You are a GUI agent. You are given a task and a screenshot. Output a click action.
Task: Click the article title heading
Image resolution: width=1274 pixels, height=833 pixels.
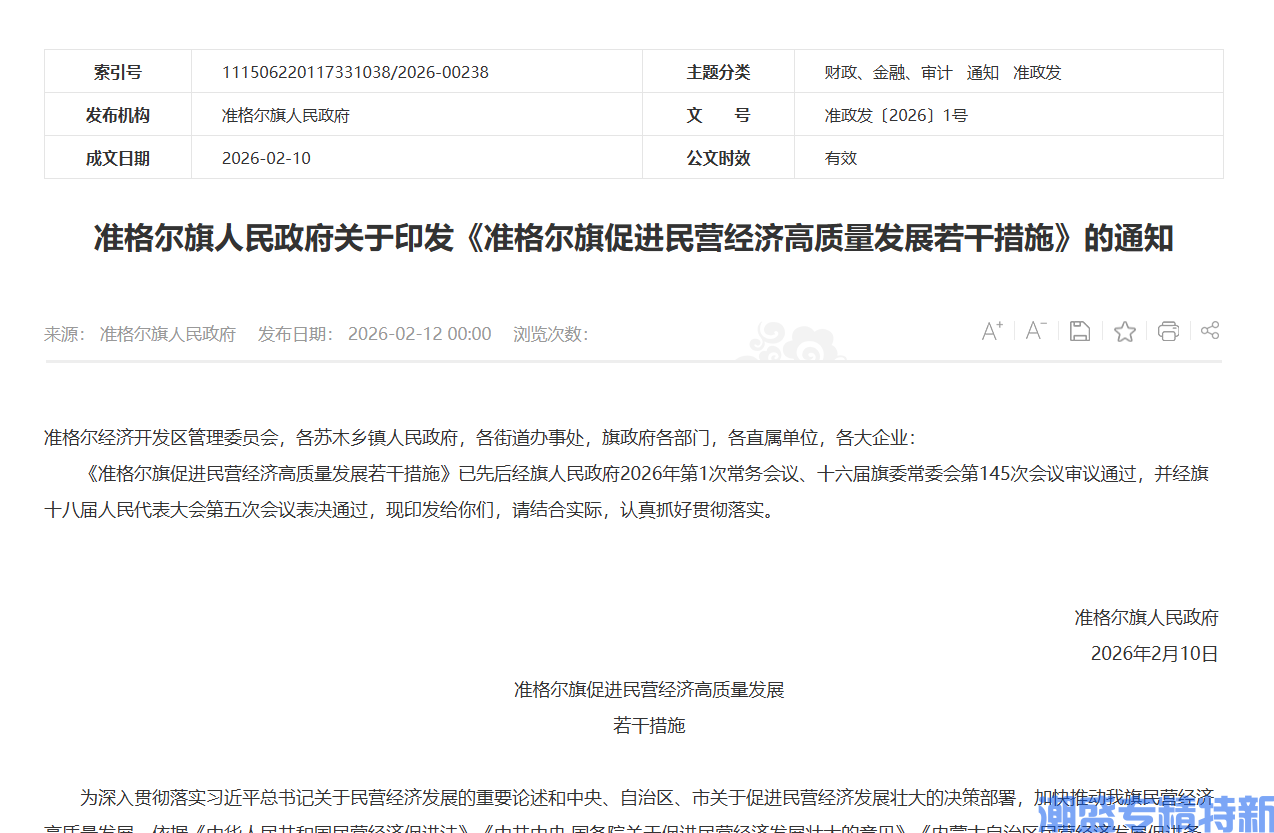pyautogui.click(x=636, y=238)
